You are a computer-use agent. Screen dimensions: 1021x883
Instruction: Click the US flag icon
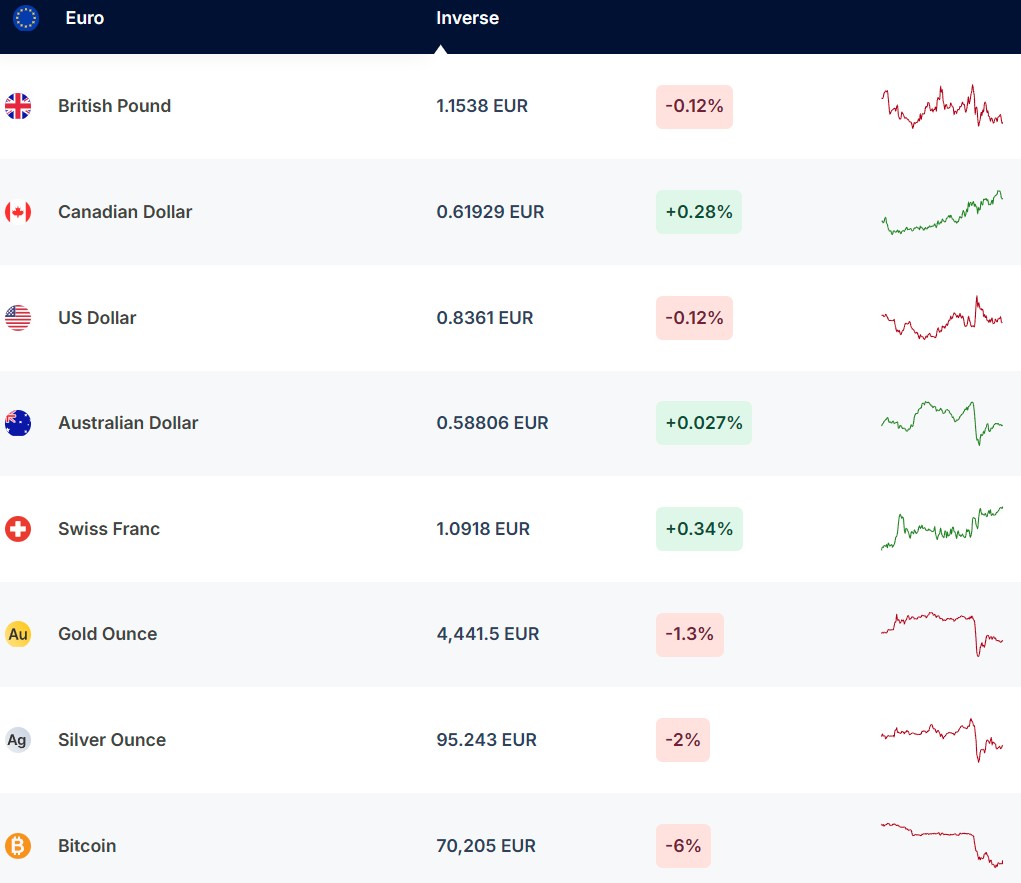18,318
